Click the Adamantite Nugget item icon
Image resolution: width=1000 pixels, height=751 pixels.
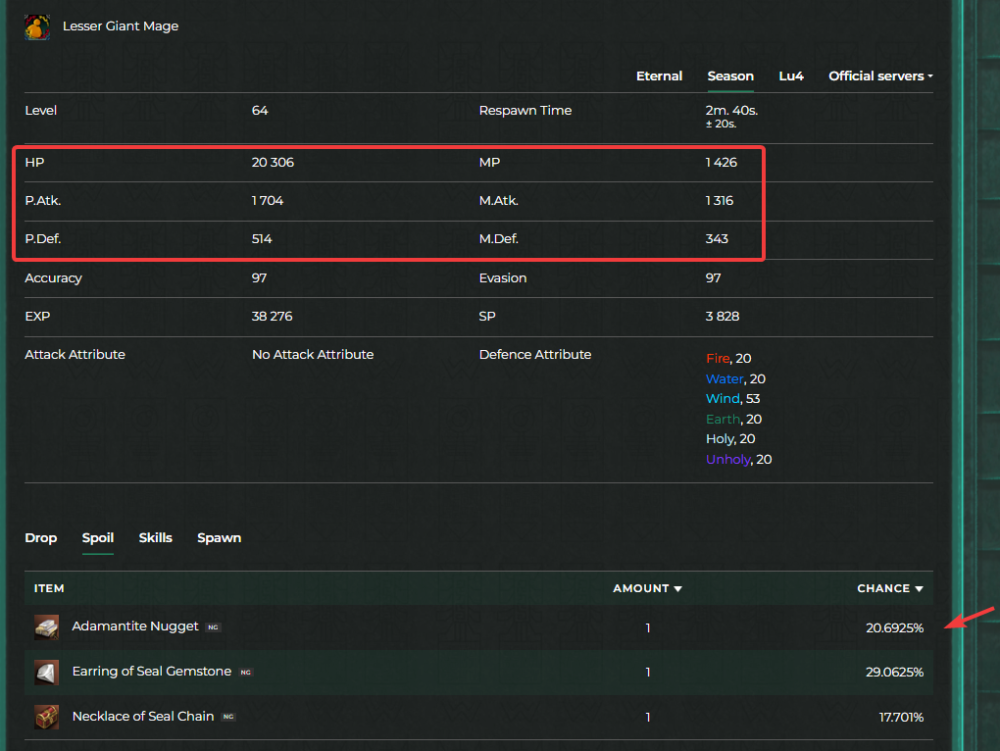click(46, 627)
